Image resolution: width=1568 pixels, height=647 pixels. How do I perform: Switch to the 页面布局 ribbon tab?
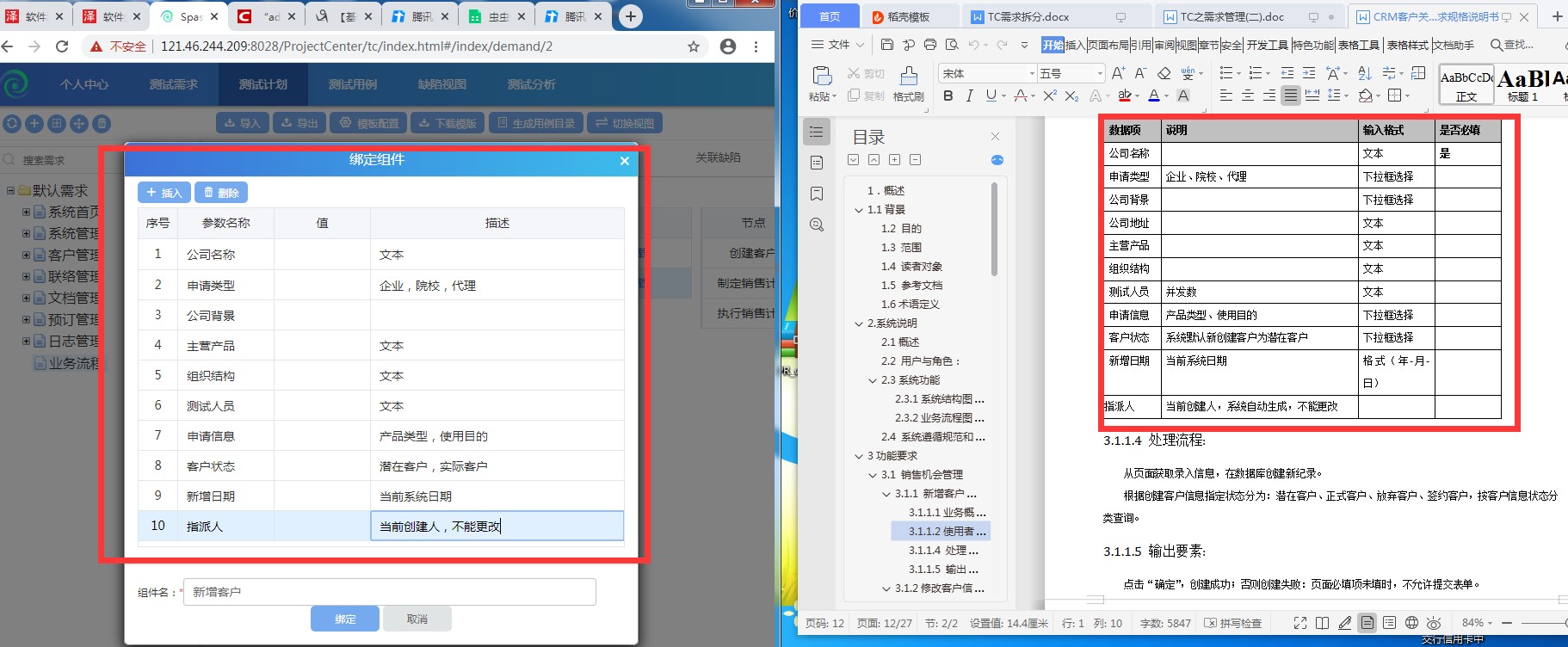(x=1108, y=45)
